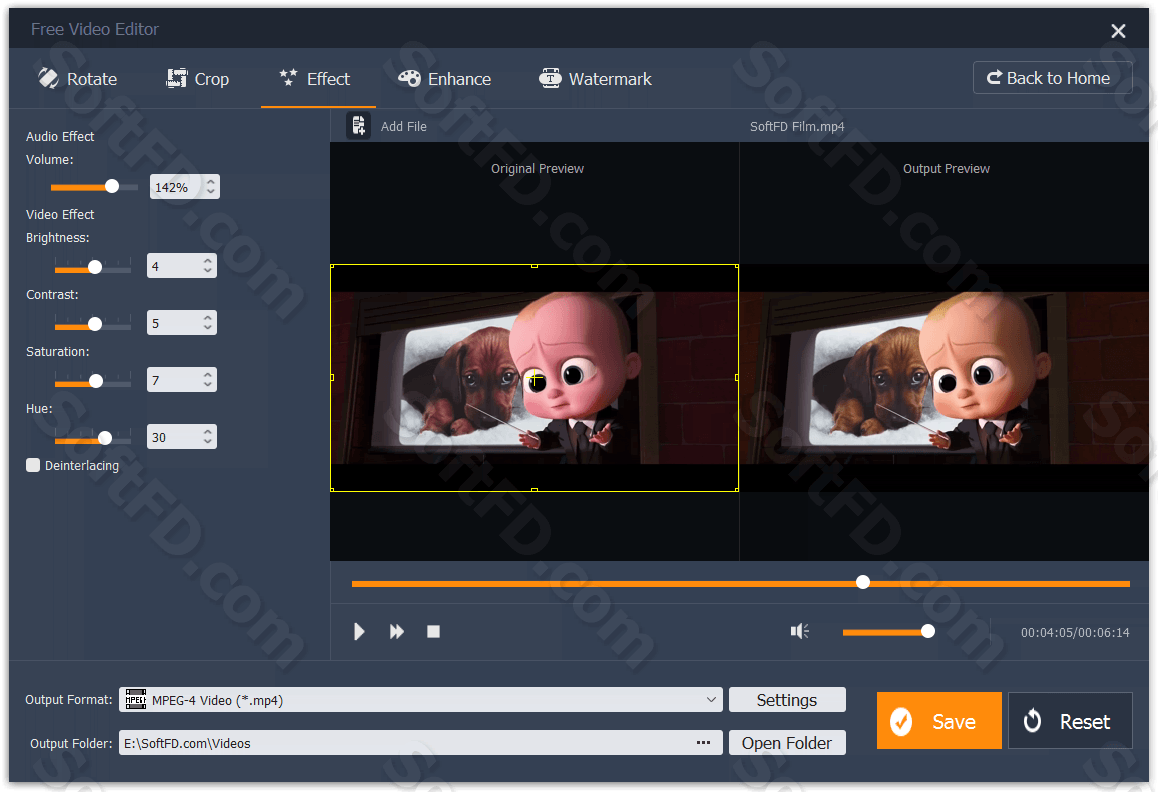Viewport: 1158px width, 792px height.
Task: Open the Rotate tab
Action: pyautogui.click(x=78, y=79)
